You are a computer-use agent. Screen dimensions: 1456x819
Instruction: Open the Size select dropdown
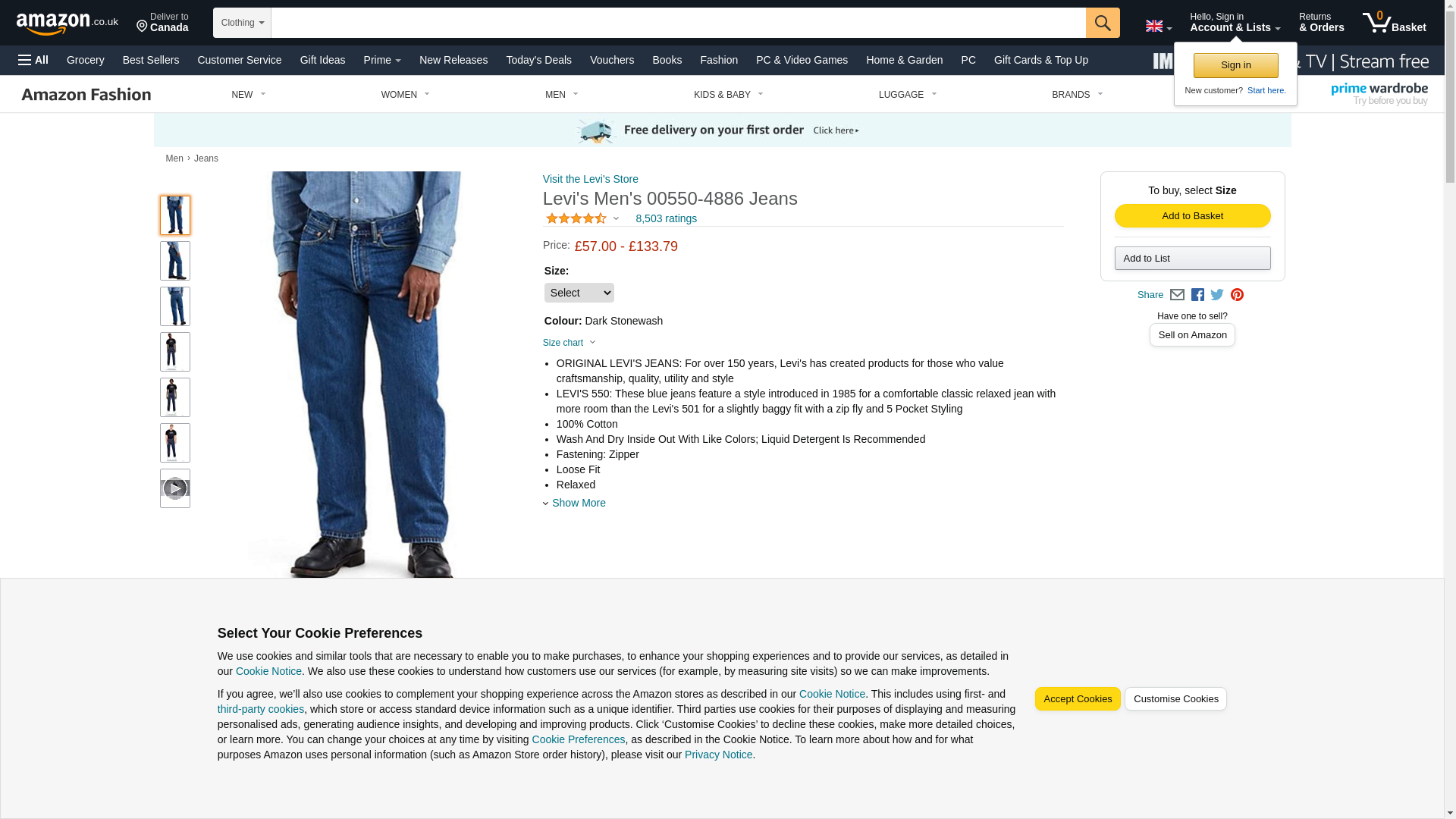coord(579,293)
